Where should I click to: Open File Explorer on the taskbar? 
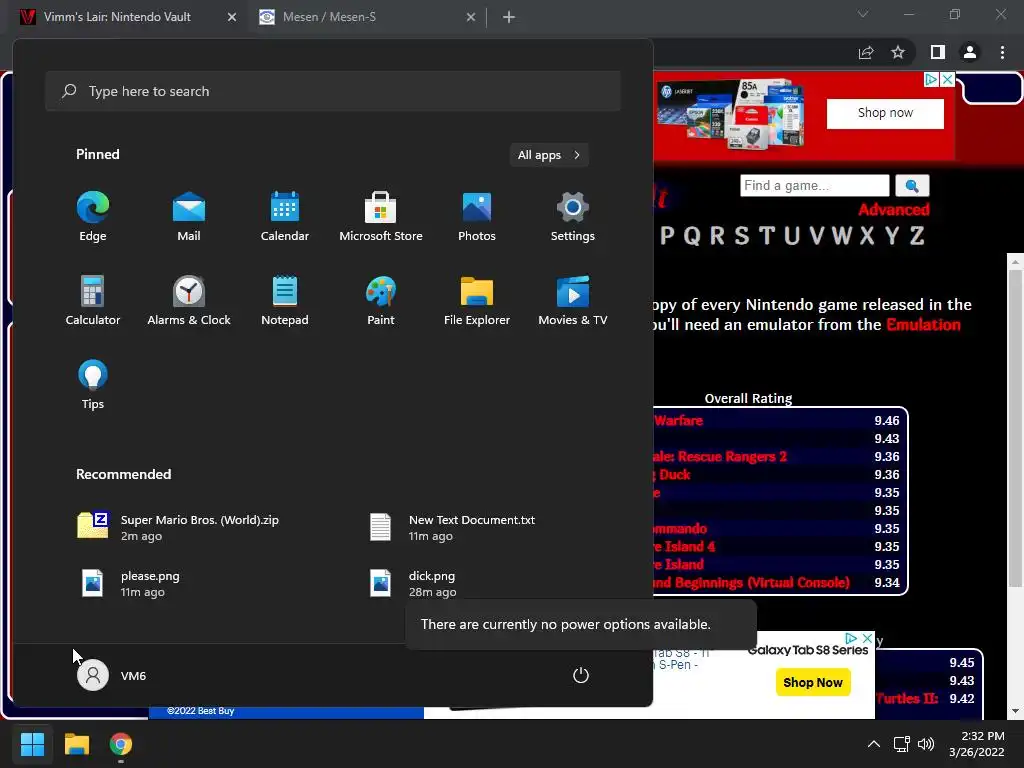pyautogui.click(x=76, y=744)
